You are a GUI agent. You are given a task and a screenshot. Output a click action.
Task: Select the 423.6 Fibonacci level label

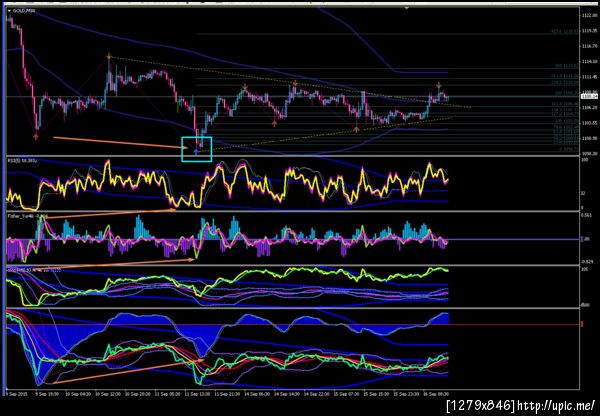point(564,32)
